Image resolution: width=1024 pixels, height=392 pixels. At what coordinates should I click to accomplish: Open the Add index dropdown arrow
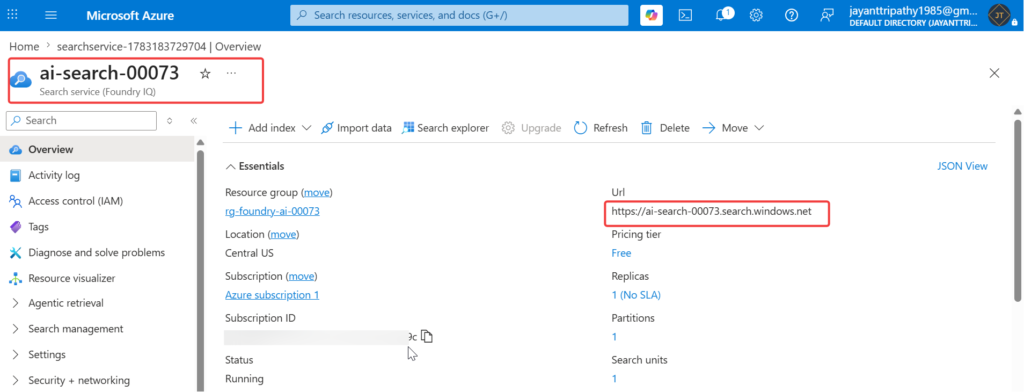click(x=307, y=128)
